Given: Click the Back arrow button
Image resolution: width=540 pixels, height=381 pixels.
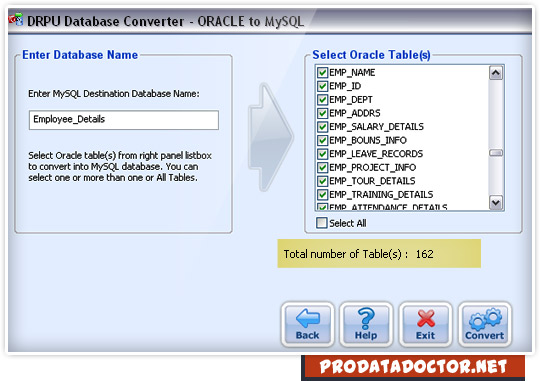Looking at the screenshot, I should pyautogui.click(x=308, y=325).
